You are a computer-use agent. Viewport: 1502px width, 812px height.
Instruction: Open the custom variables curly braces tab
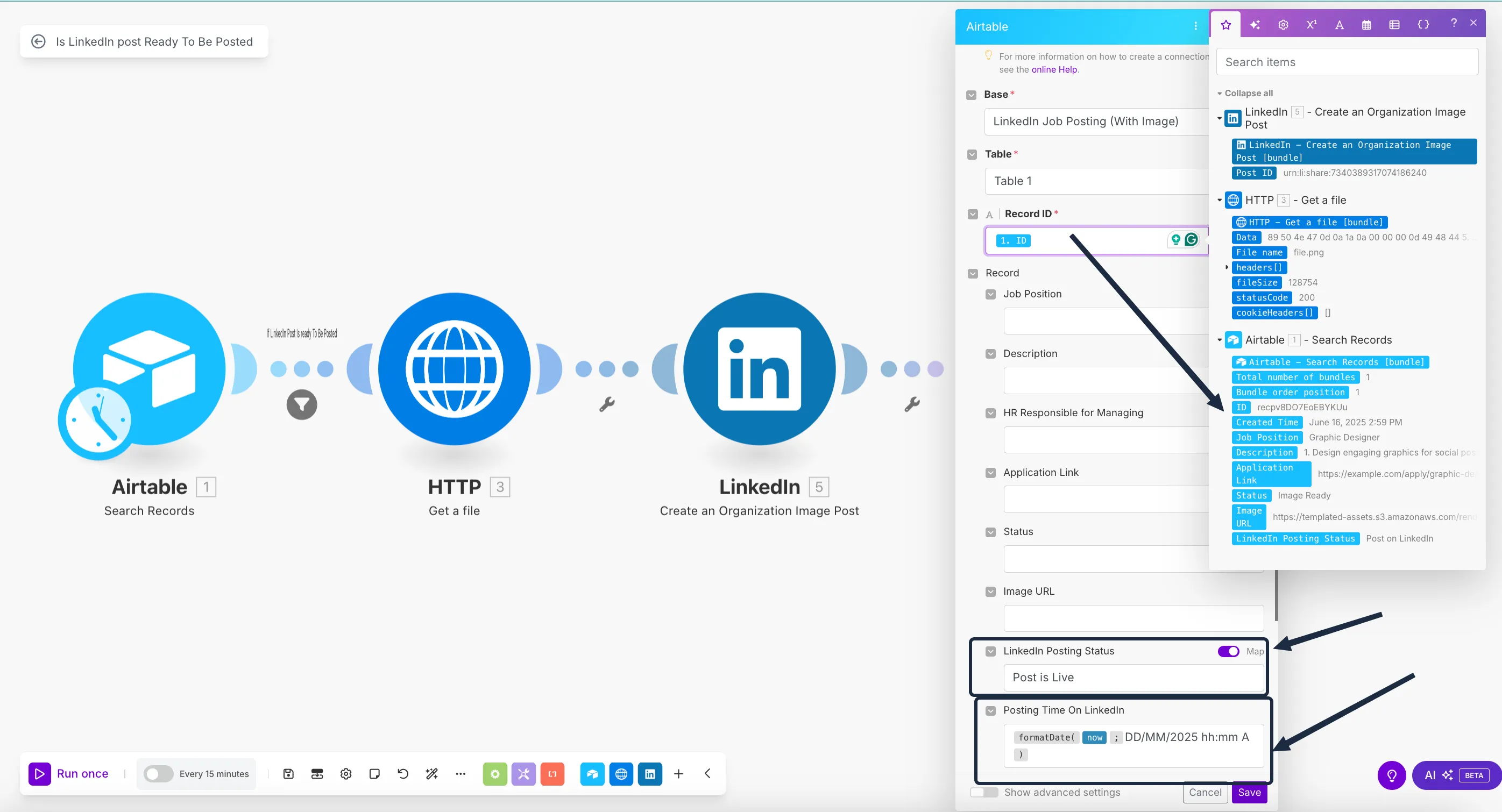click(1423, 25)
